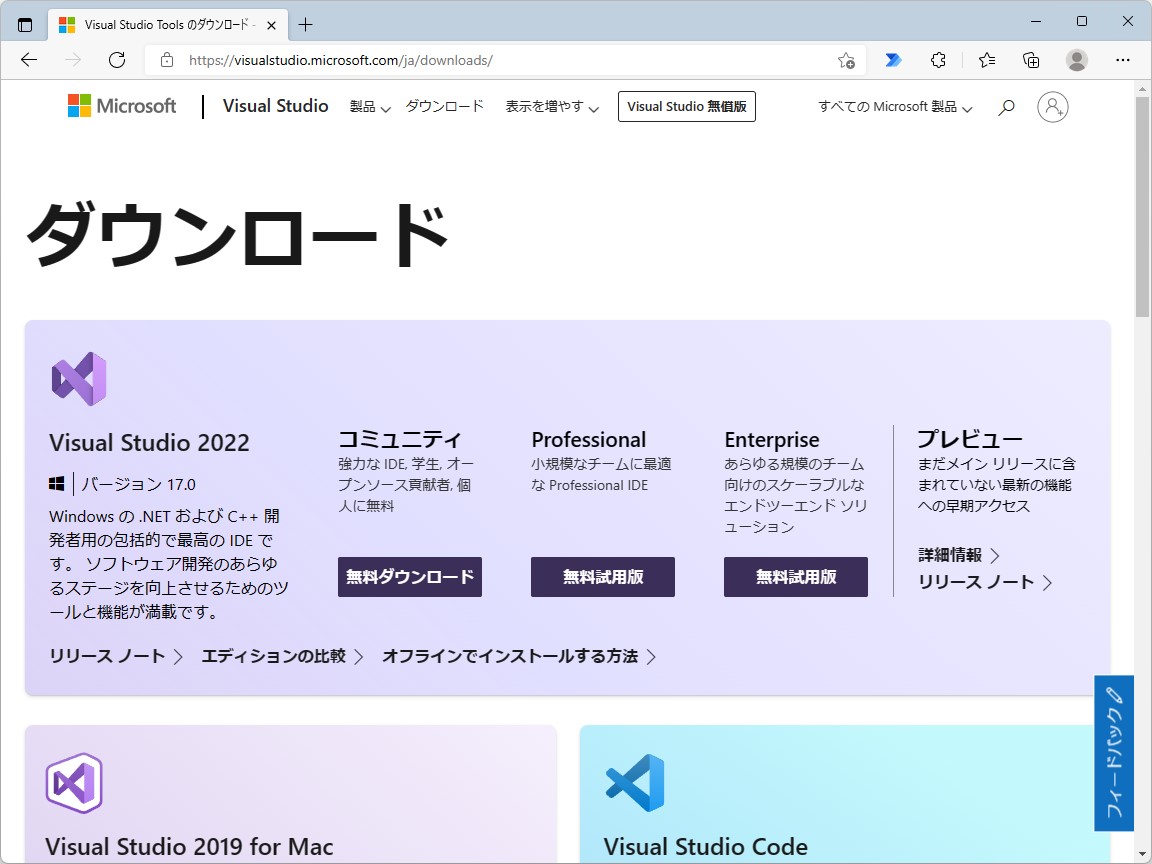1152x864 pixels.
Task: Add this page to favorites via star icon
Action: (845, 60)
